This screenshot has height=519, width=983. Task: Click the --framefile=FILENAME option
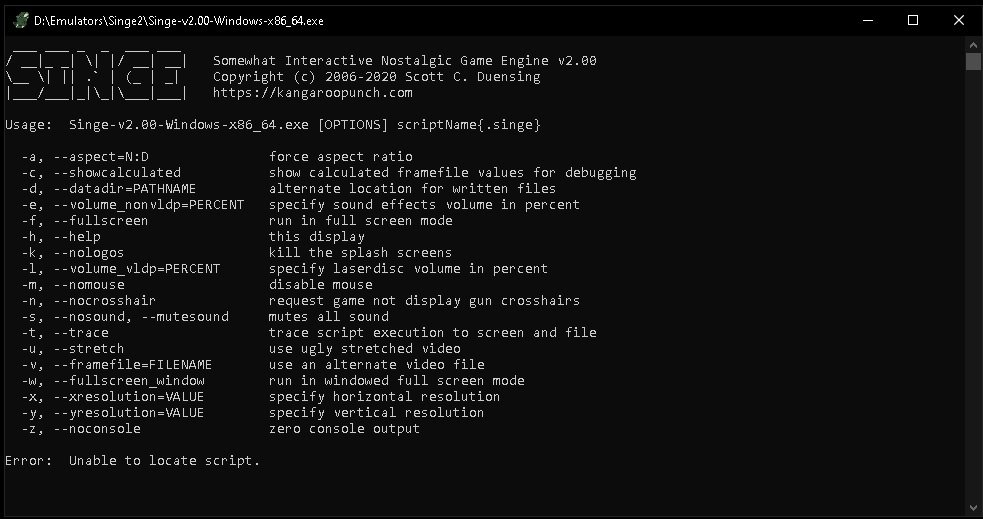[132, 364]
